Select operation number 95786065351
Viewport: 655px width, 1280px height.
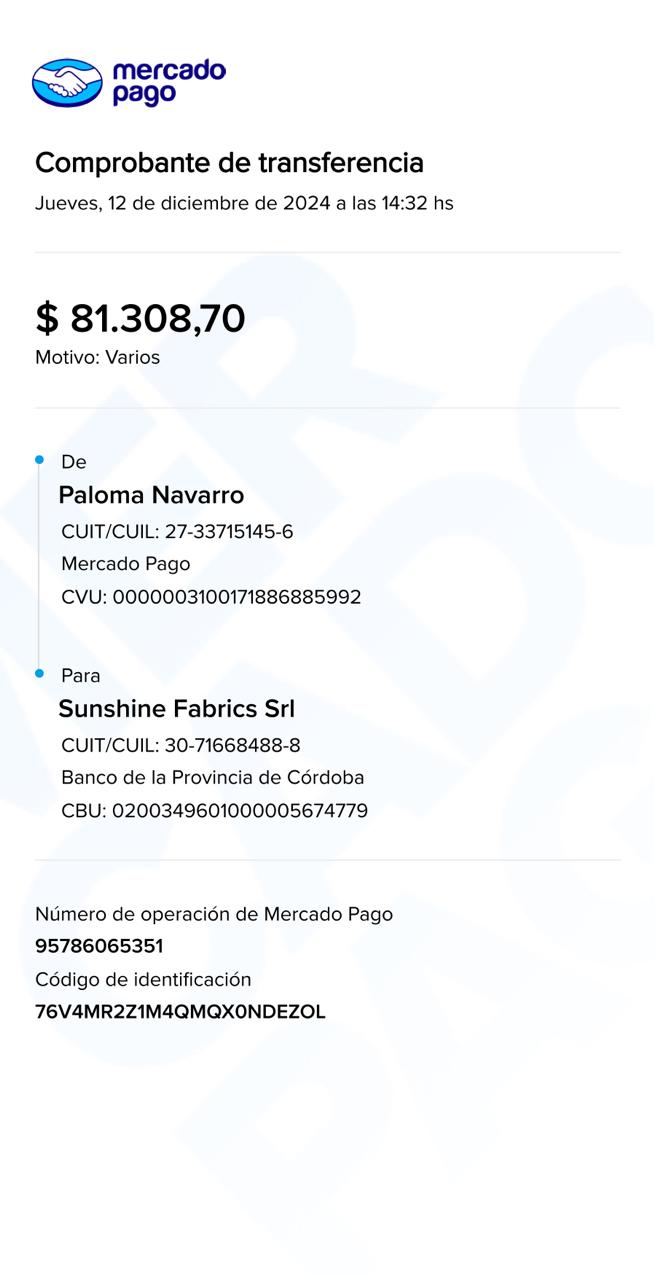(99, 946)
